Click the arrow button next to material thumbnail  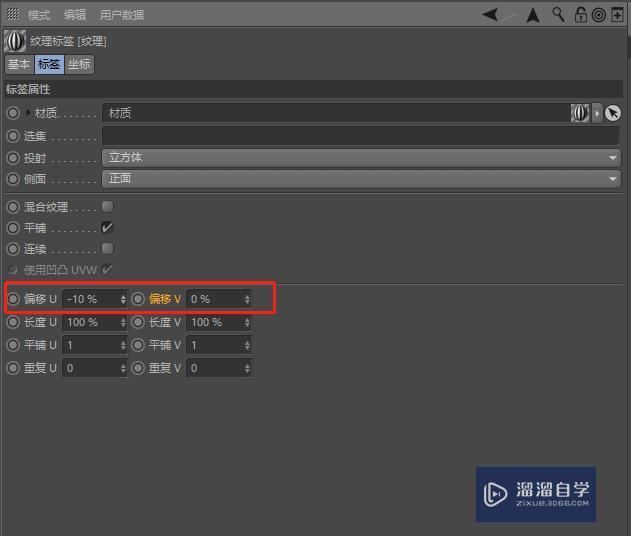(597, 113)
